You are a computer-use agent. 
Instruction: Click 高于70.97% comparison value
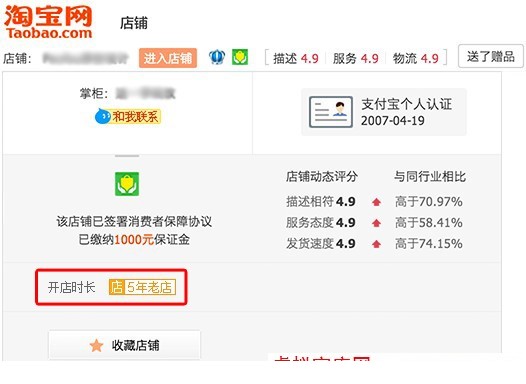[x=429, y=202]
